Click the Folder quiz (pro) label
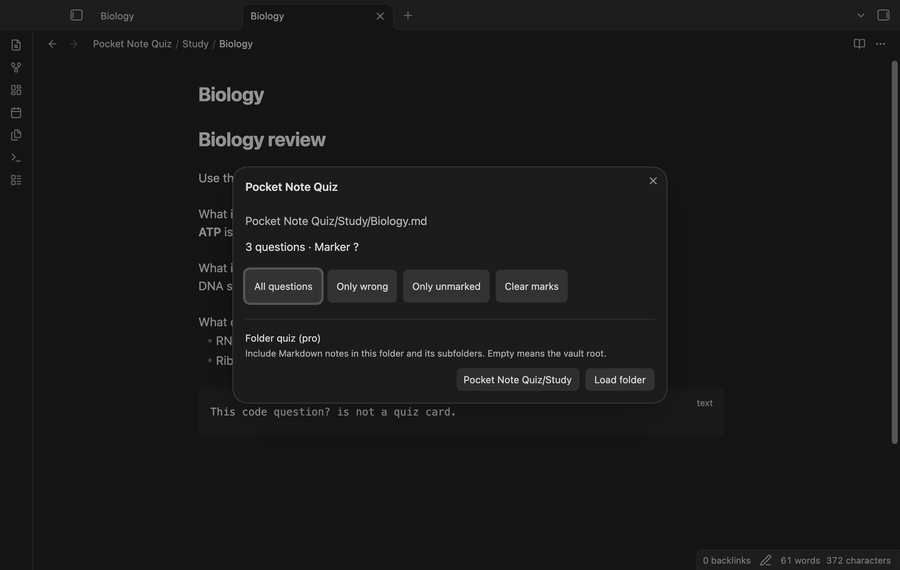The image size is (900, 570). tap(283, 338)
